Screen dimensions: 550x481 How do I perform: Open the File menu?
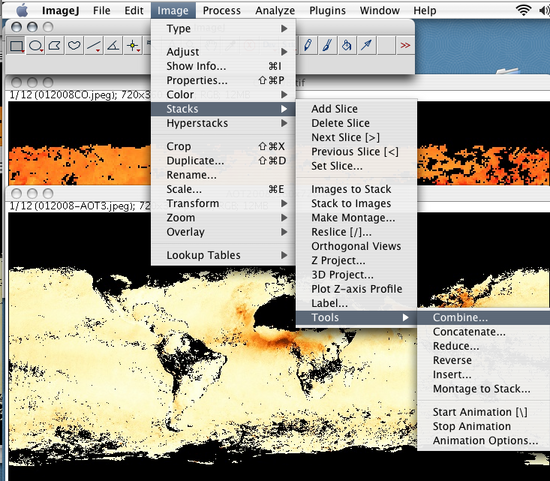pyautogui.click(x=102, y=11)
